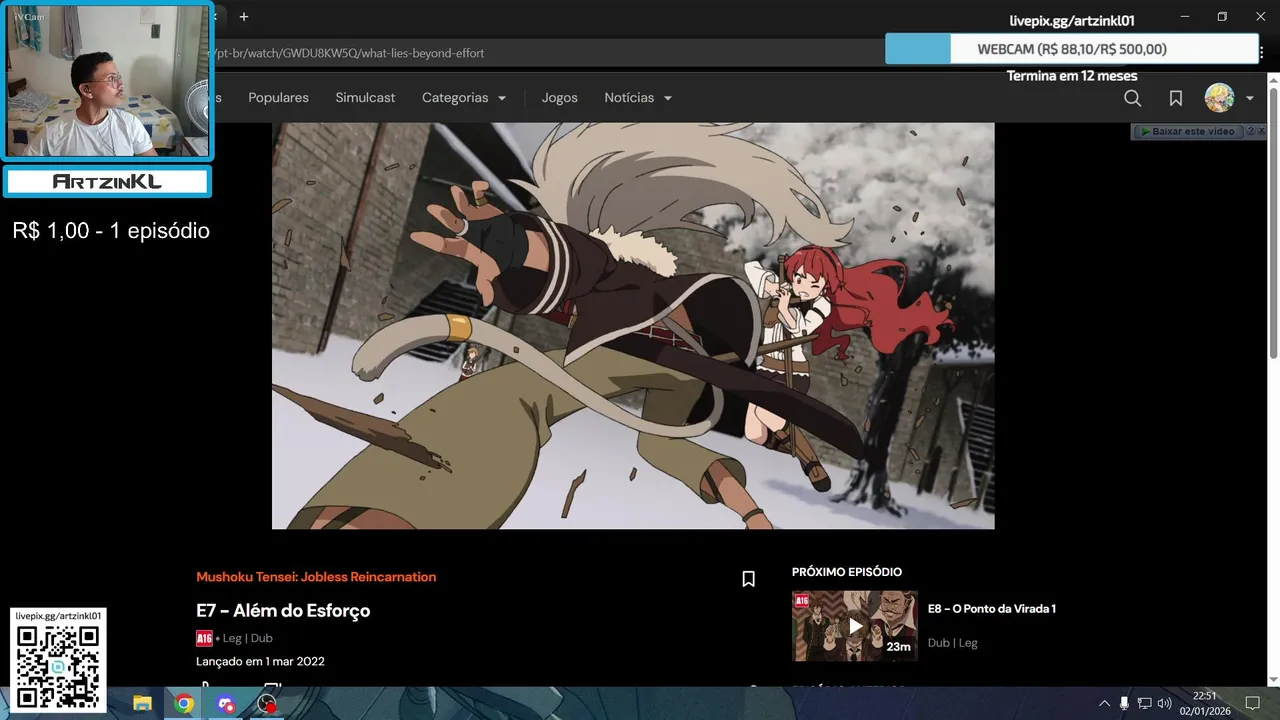Close the Baixar este vídeo bar
1280x720 pixels.
click(x=1262, y=132)
